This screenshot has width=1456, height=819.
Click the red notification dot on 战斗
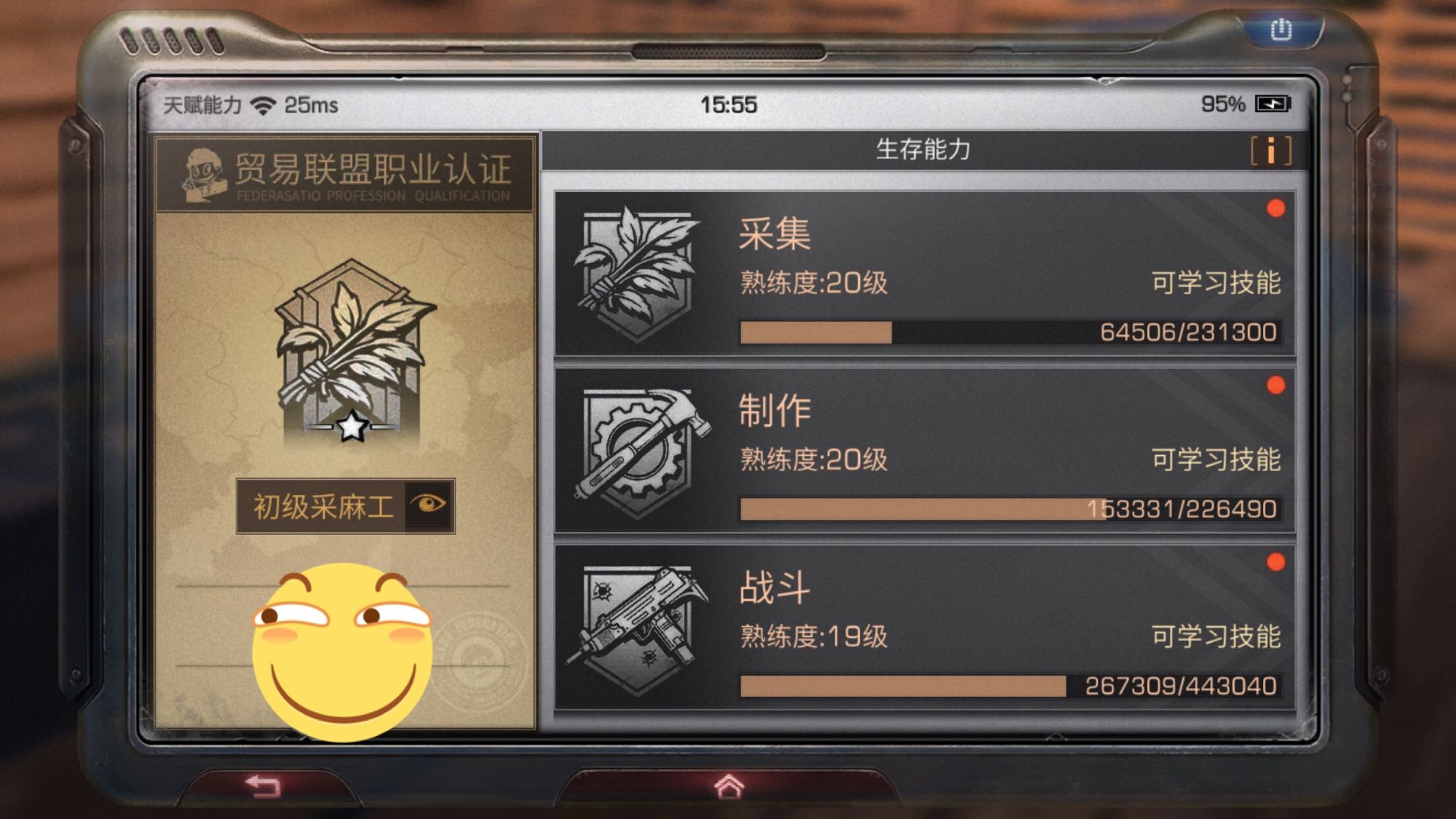click(1275, 562)
